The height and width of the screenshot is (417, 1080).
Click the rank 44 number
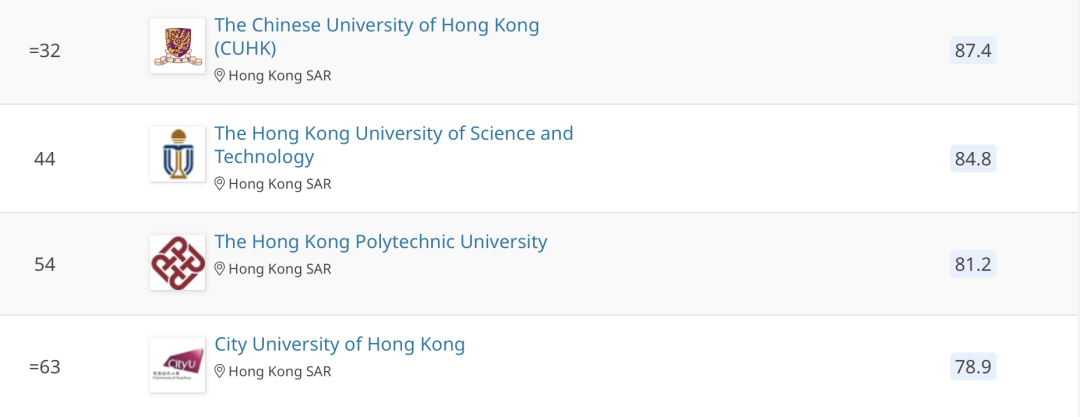click(45, 158)
